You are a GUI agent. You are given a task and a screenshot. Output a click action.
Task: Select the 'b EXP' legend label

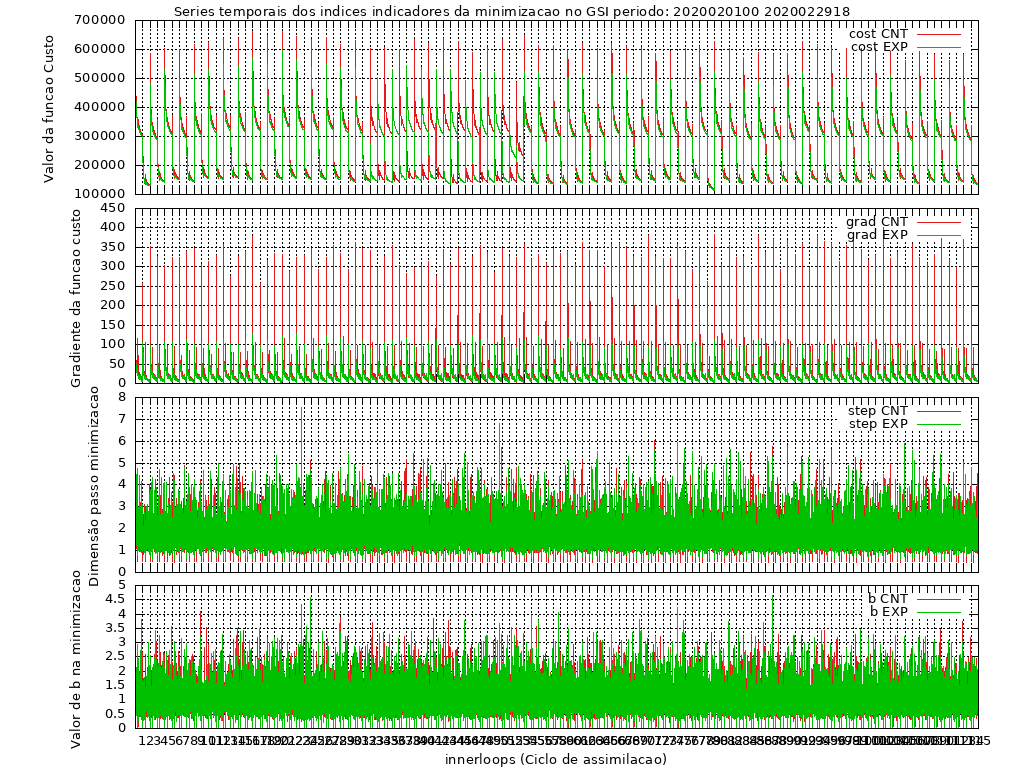point(888,611)
